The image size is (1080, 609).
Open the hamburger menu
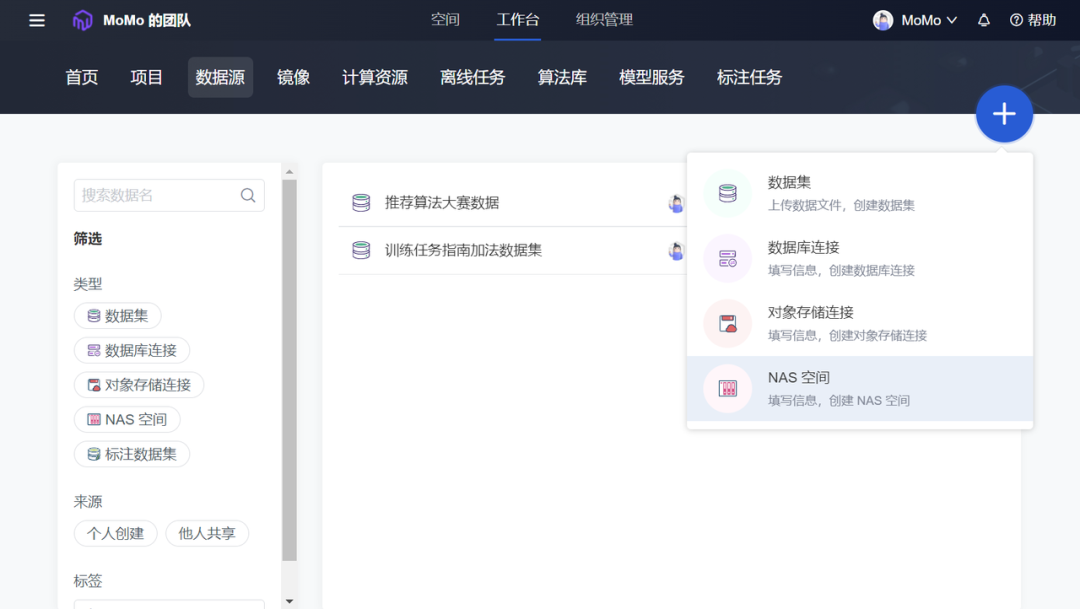36,19
